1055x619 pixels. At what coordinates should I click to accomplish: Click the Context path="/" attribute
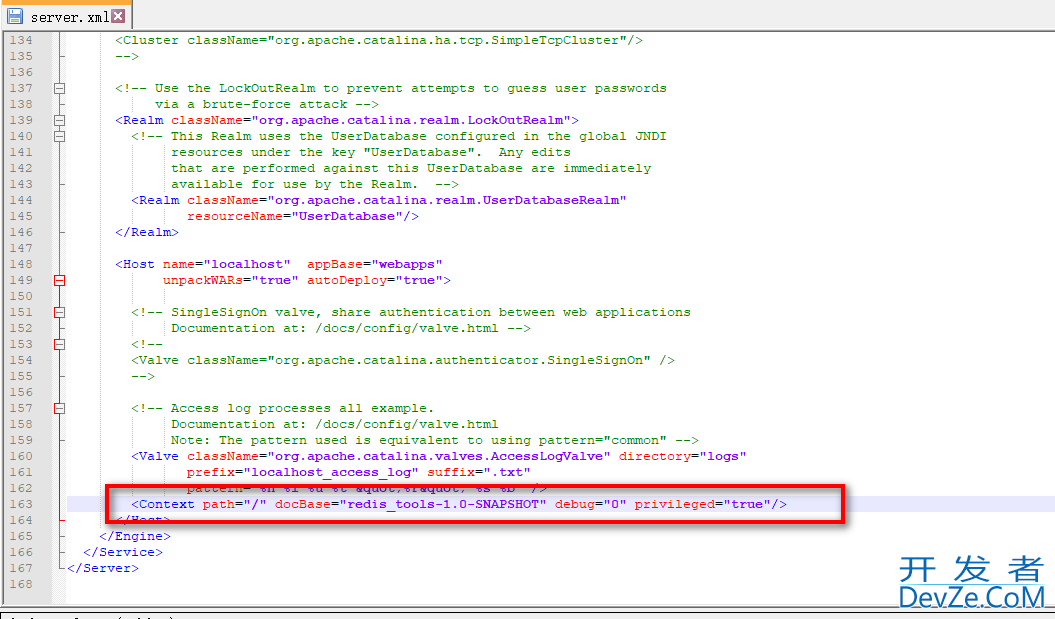(234, 505)
